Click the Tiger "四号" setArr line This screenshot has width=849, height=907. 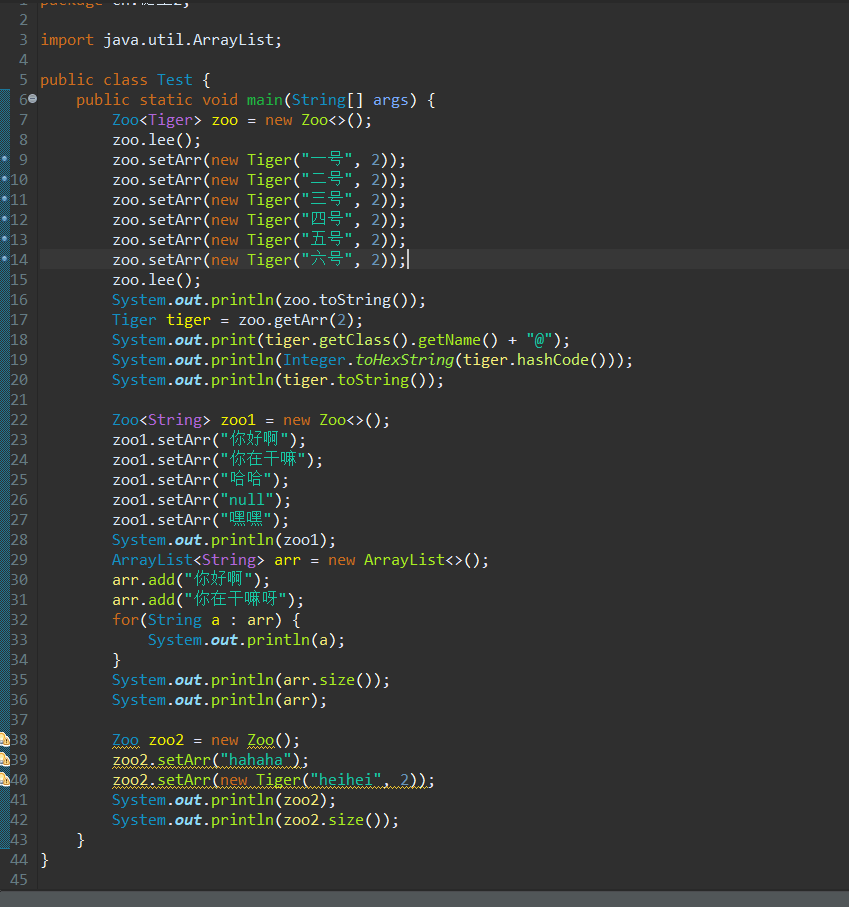coord(259,220)
